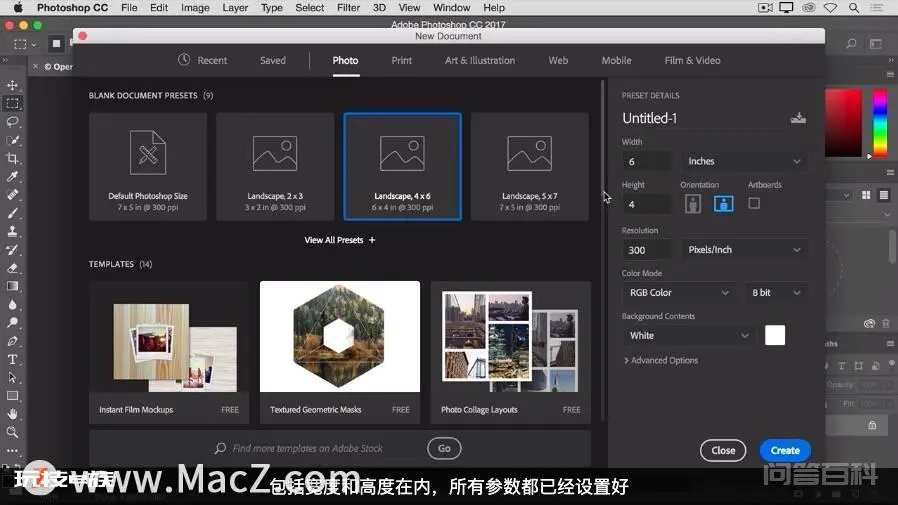Switch to the Web tab
Screen dimensions: 898x505
coord(558,60)
